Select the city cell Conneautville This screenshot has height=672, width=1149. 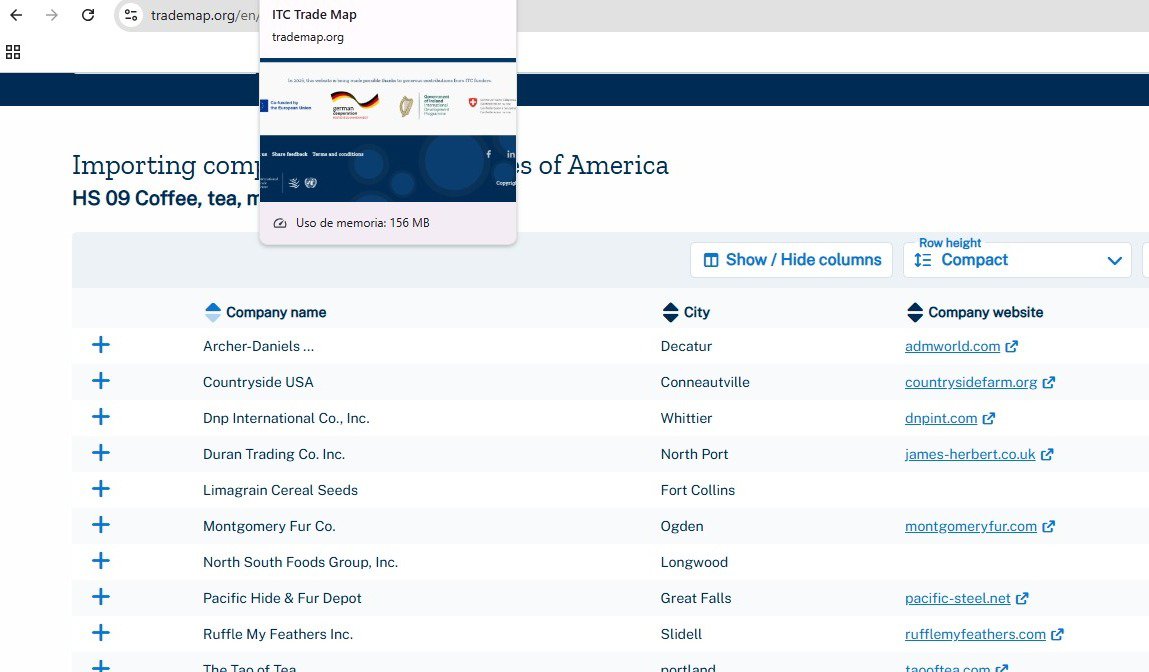click(705, 382)
